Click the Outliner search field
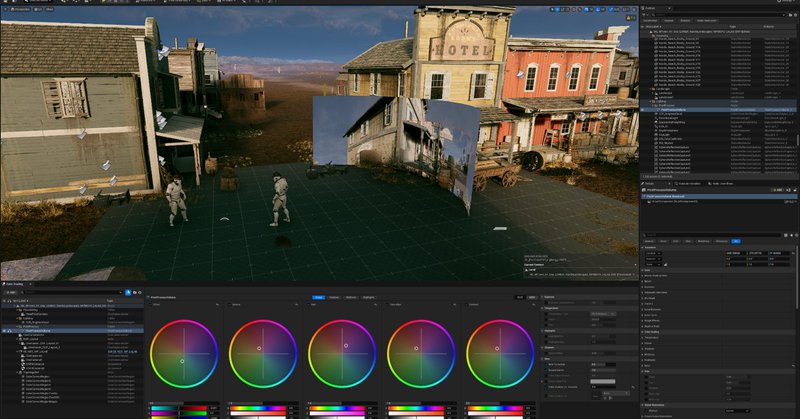The width and height of the screenshot is (800, 419). point(719,15)
